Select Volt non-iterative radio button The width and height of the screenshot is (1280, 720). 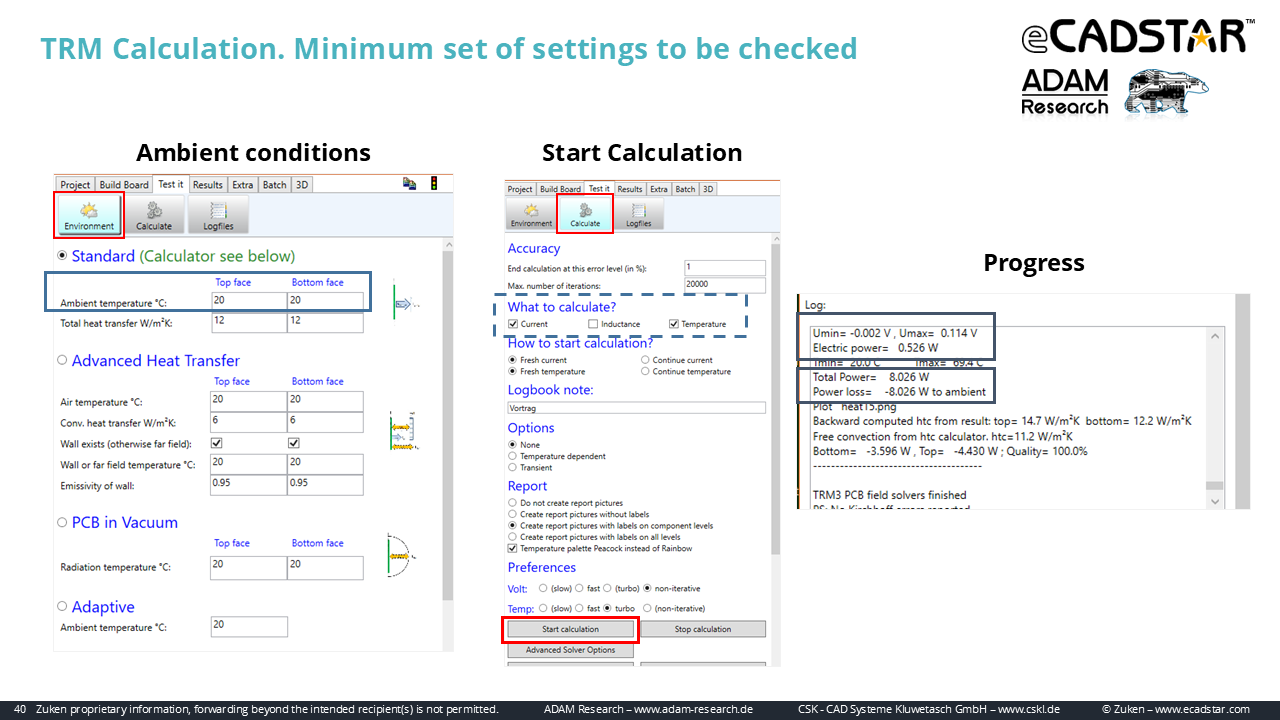[648, 588]
